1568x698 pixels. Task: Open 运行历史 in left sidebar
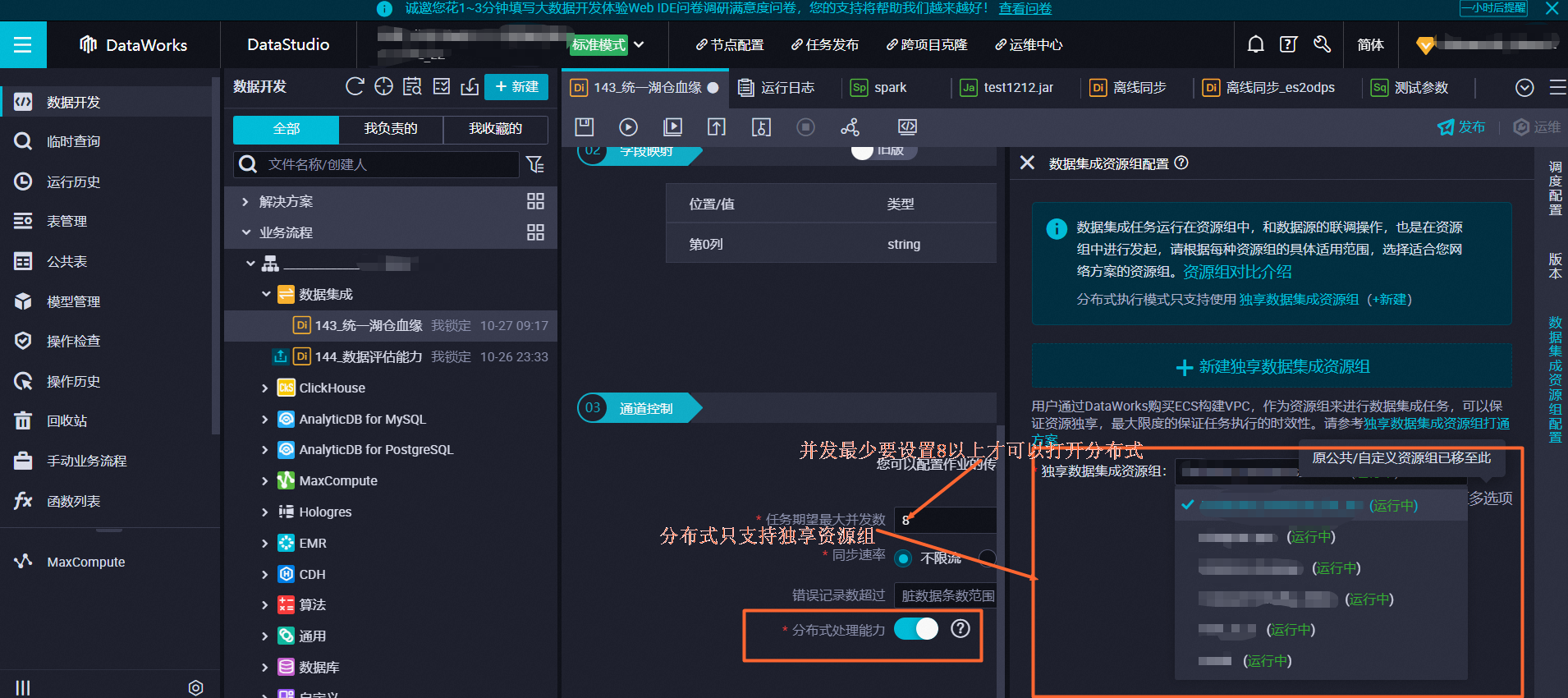pos(74,181)
